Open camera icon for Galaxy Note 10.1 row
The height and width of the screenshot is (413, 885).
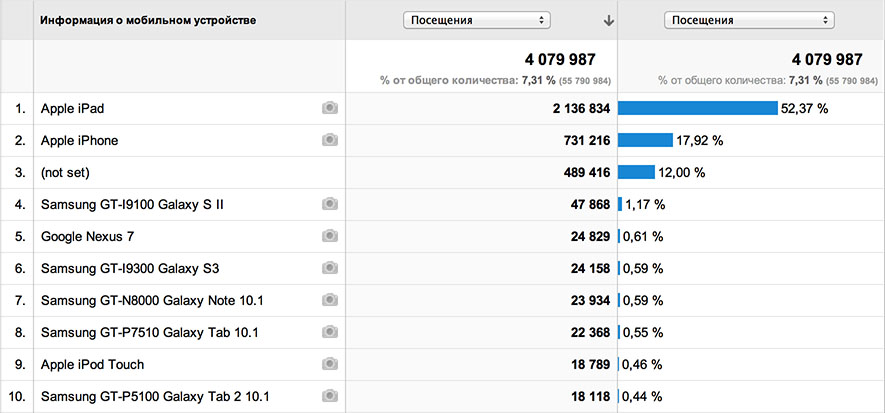330,301
